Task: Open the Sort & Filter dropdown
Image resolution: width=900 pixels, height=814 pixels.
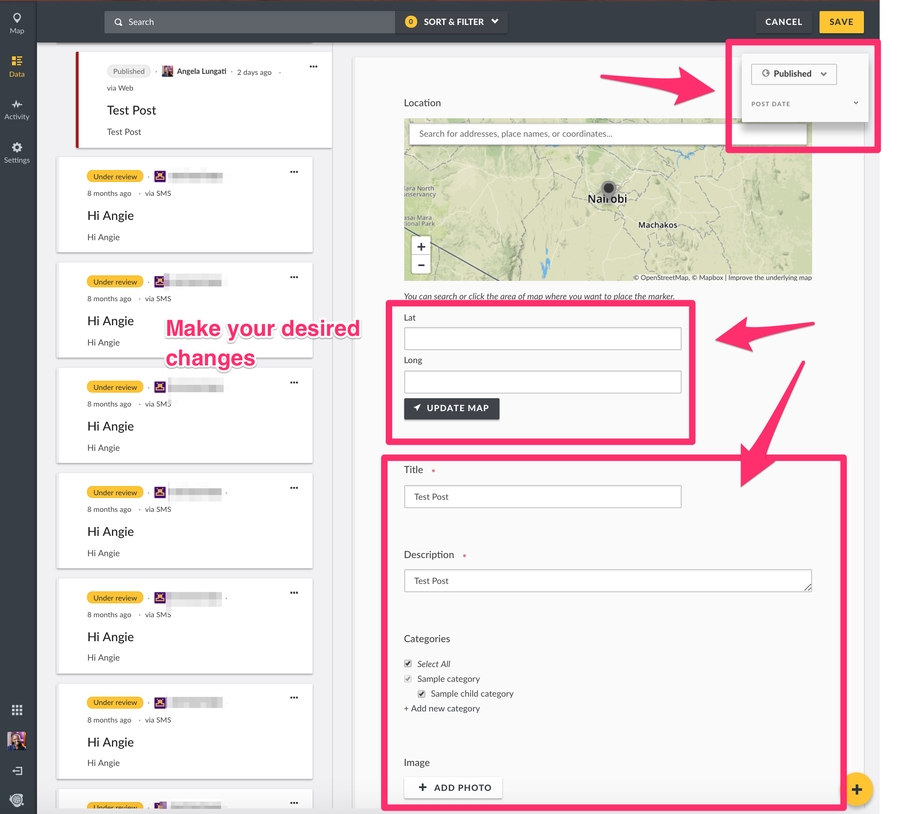Action: coord(452,22)
